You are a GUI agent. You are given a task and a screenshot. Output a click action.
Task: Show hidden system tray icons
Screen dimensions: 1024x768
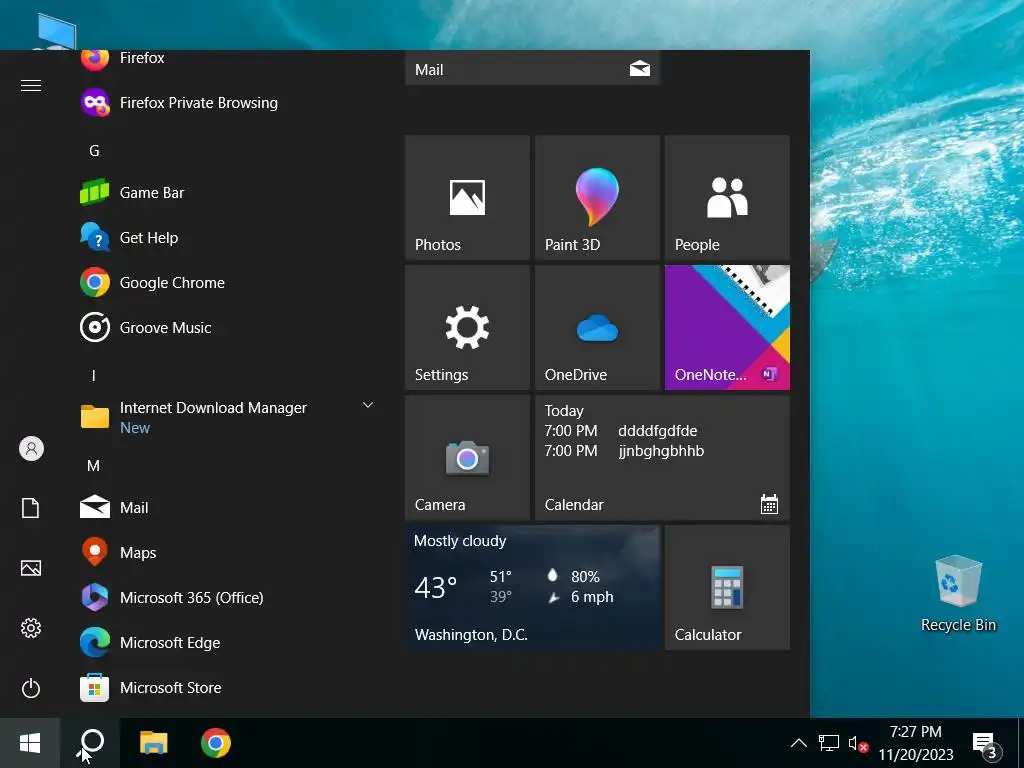pos(798,743)
